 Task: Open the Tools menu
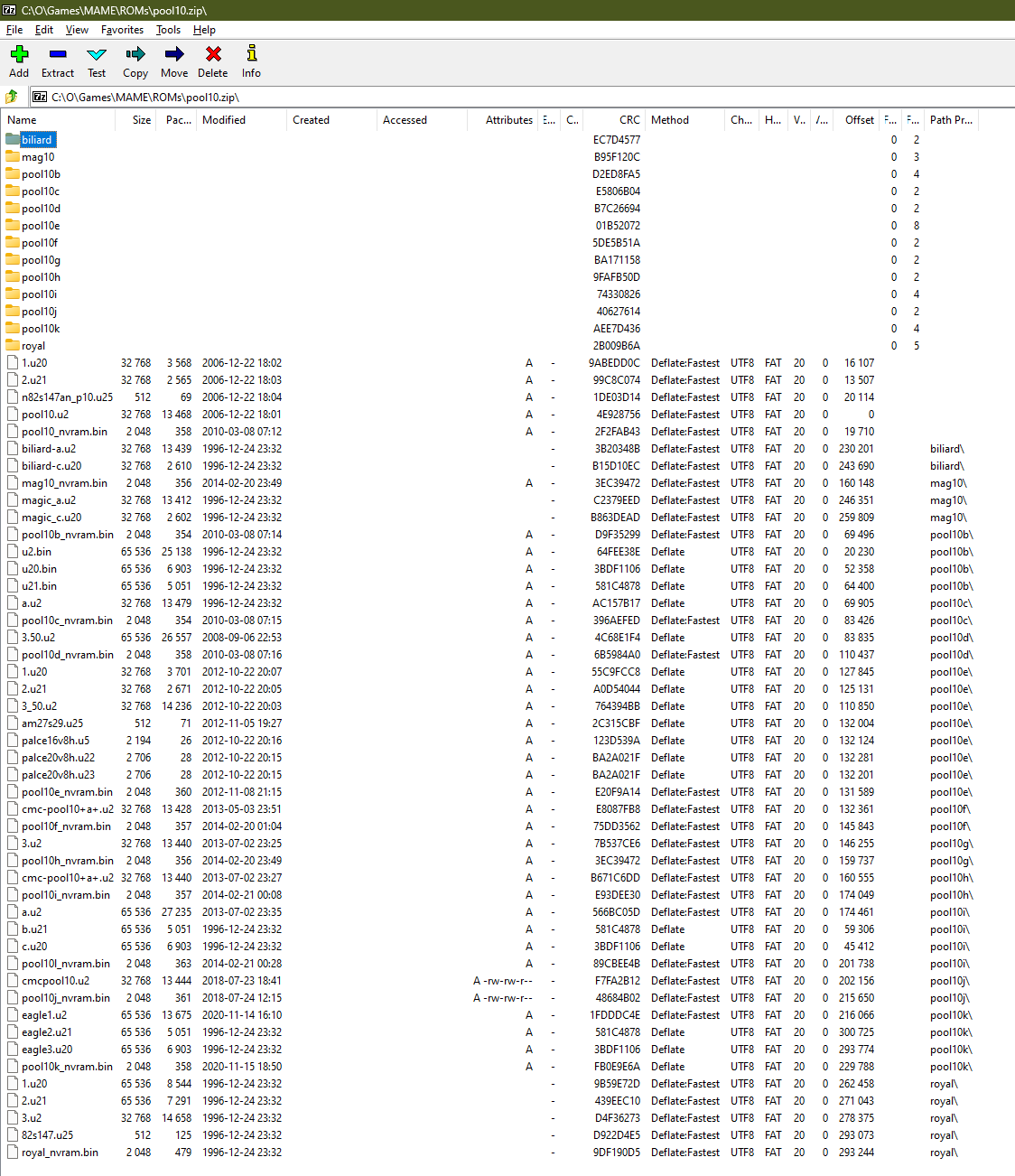[x=168, y=30]
